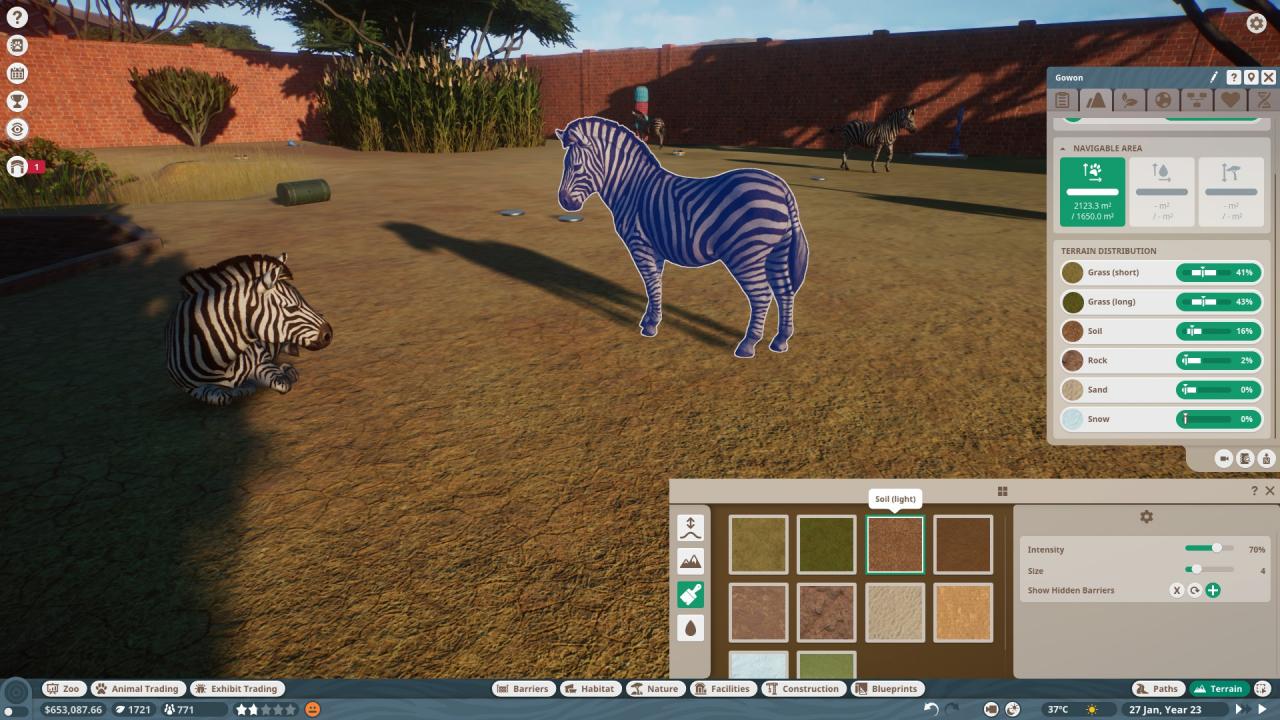1280x720 pixels.
Task: Open the game settings gear top-right
Action: pyautogui.click(x=1256, y=23)
